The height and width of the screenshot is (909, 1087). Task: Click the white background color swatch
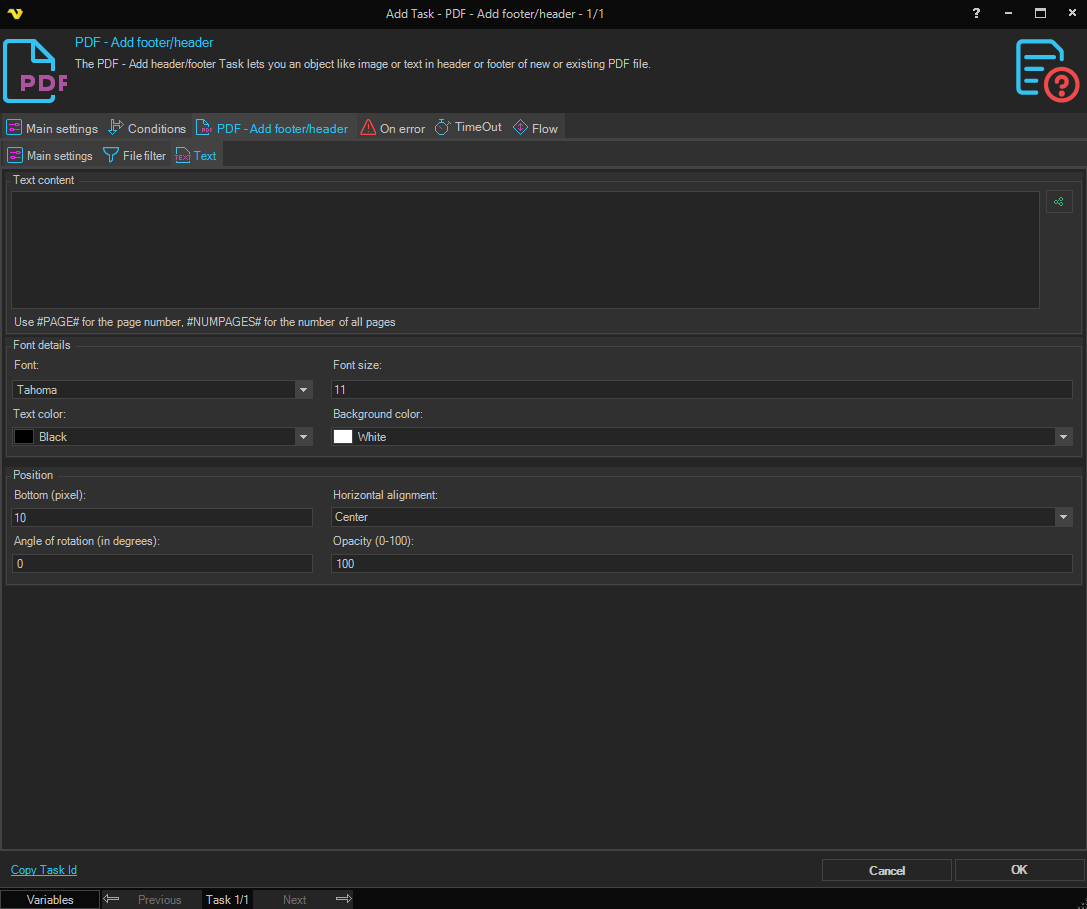click(343, 437)
